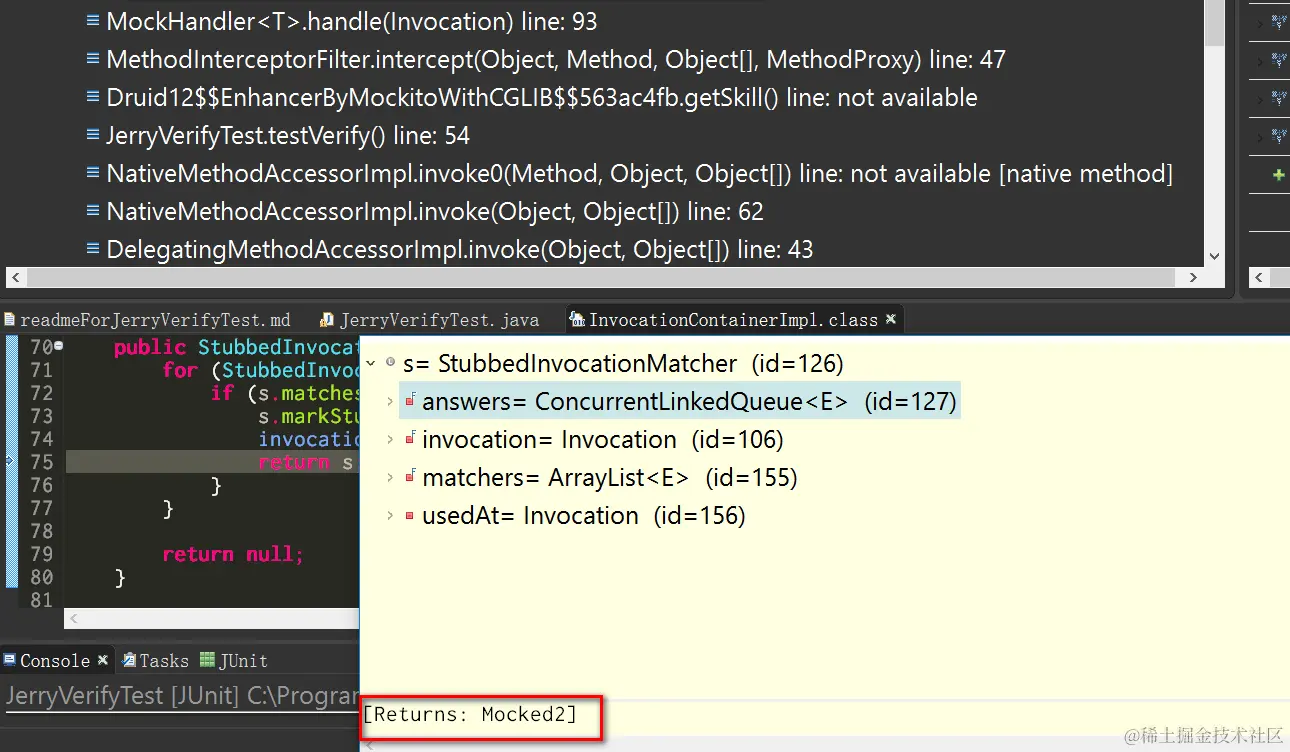
Task: Click stack frame icon beside JerryVerifyTest.testVerify()
Action: 93,135
